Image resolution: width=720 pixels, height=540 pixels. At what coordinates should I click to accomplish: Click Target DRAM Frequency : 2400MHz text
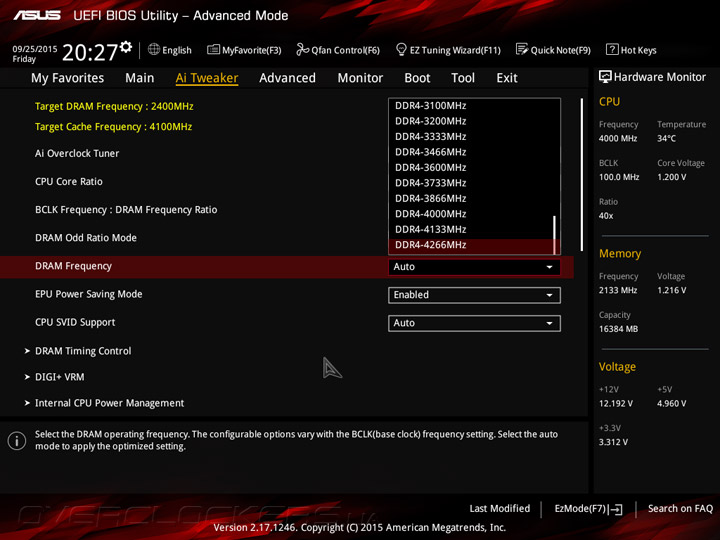point(114,107)
